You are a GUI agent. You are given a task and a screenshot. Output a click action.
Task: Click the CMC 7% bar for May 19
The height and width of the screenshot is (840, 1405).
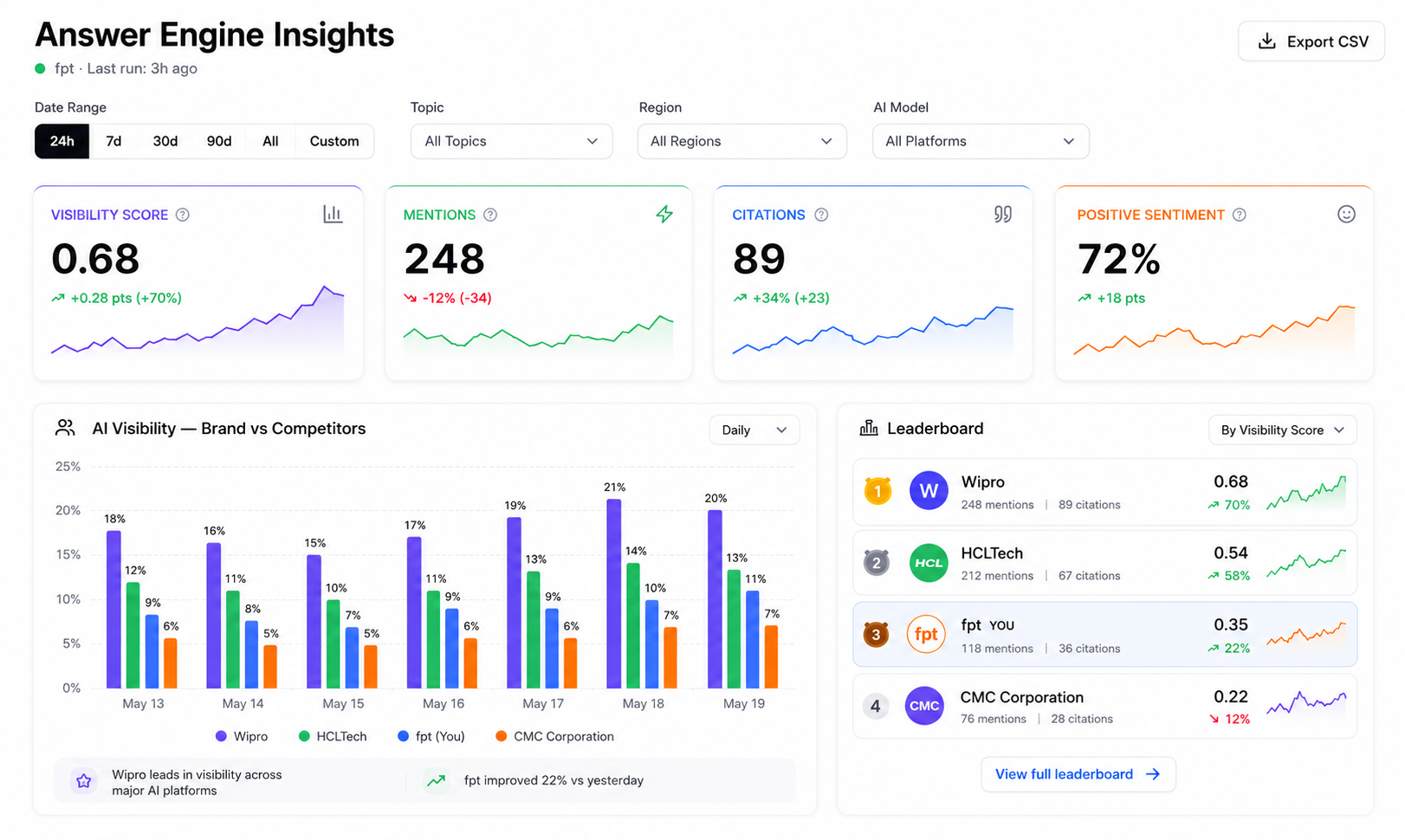(771, 657)
